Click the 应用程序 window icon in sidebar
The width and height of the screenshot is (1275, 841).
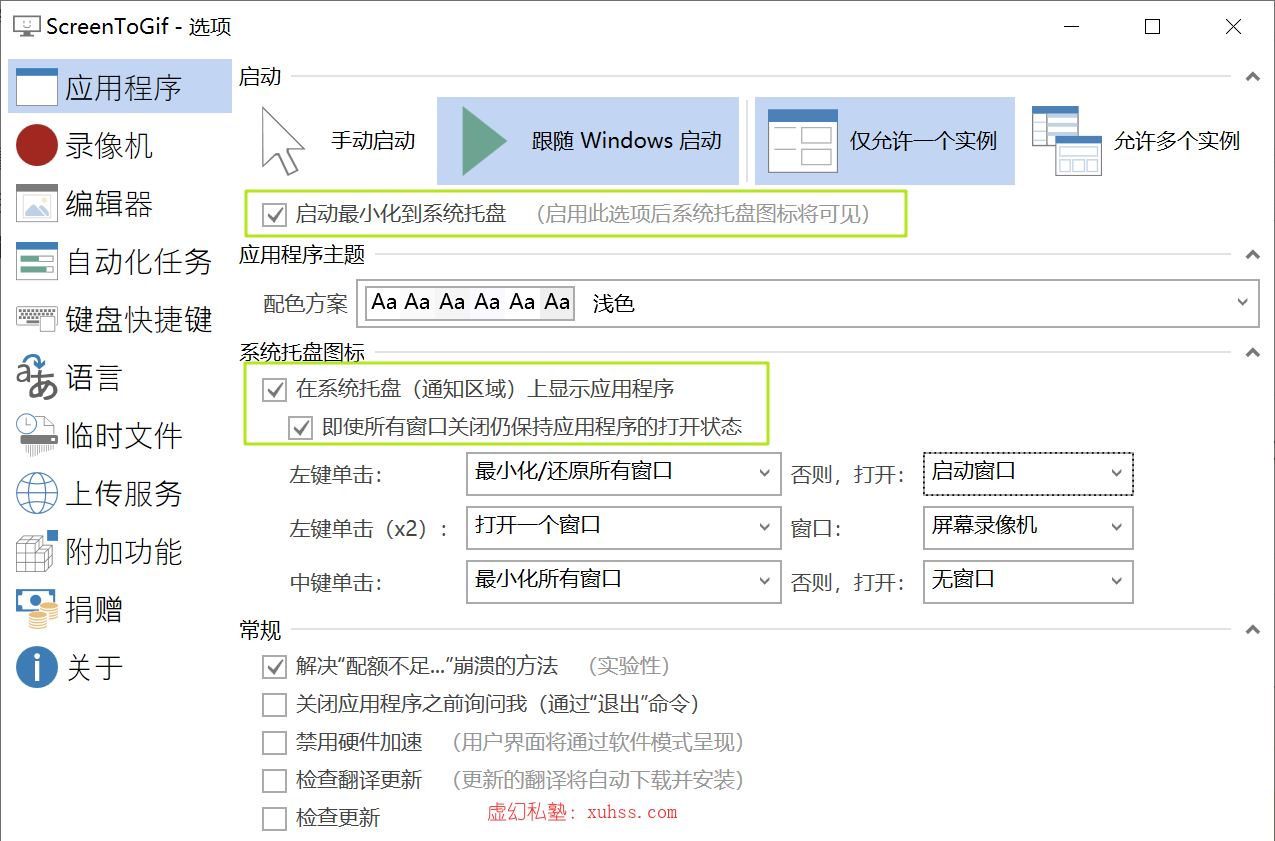[37, 87]
